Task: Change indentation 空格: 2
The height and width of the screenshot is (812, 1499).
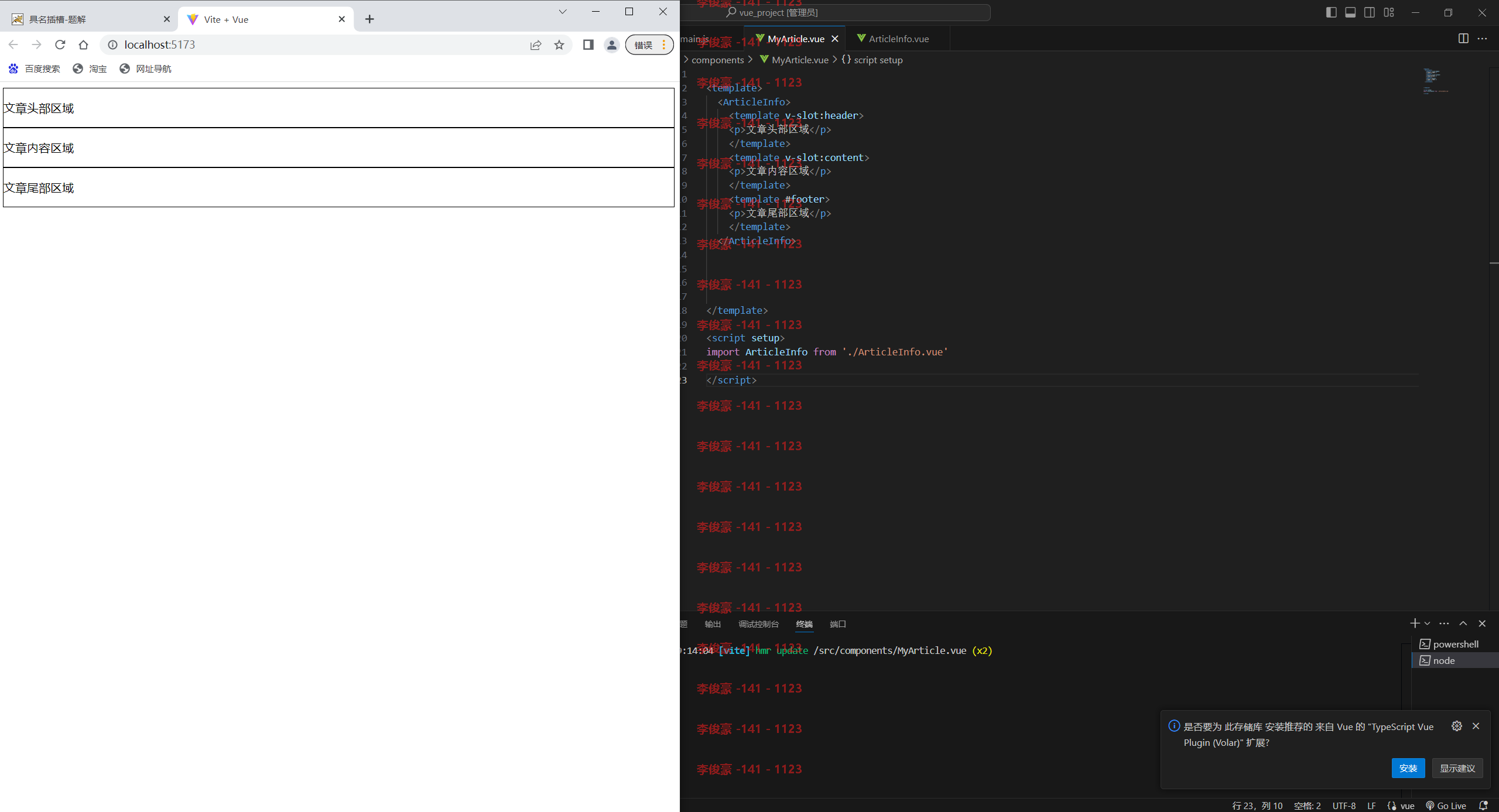Action: coord(1307,806)
